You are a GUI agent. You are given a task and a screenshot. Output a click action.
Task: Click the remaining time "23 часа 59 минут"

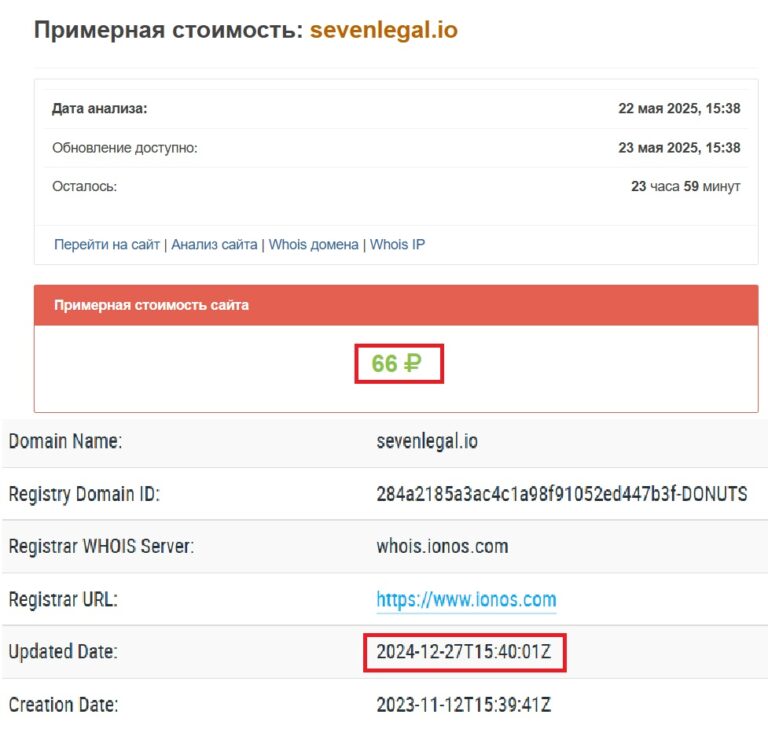685,186
